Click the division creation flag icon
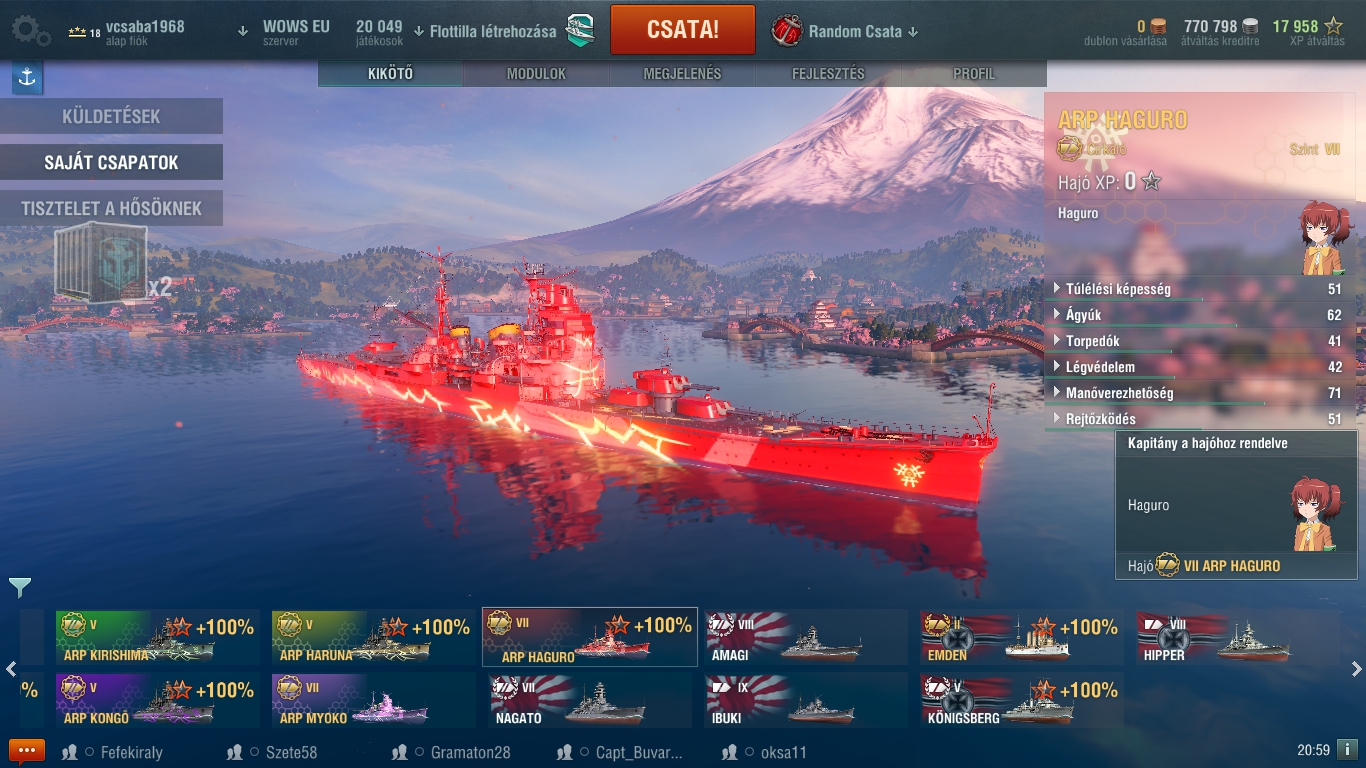Viewport: 1366px width, 768px height. coord(580,30)
